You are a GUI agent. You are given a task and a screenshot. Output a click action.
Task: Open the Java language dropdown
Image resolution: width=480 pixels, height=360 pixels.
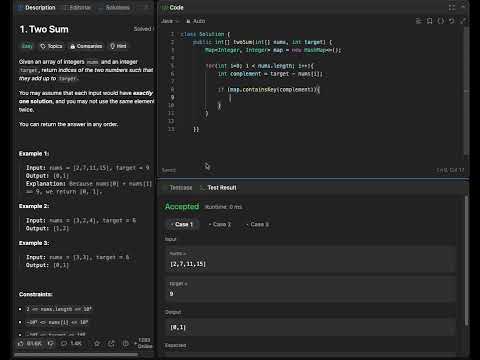point(170,21)
